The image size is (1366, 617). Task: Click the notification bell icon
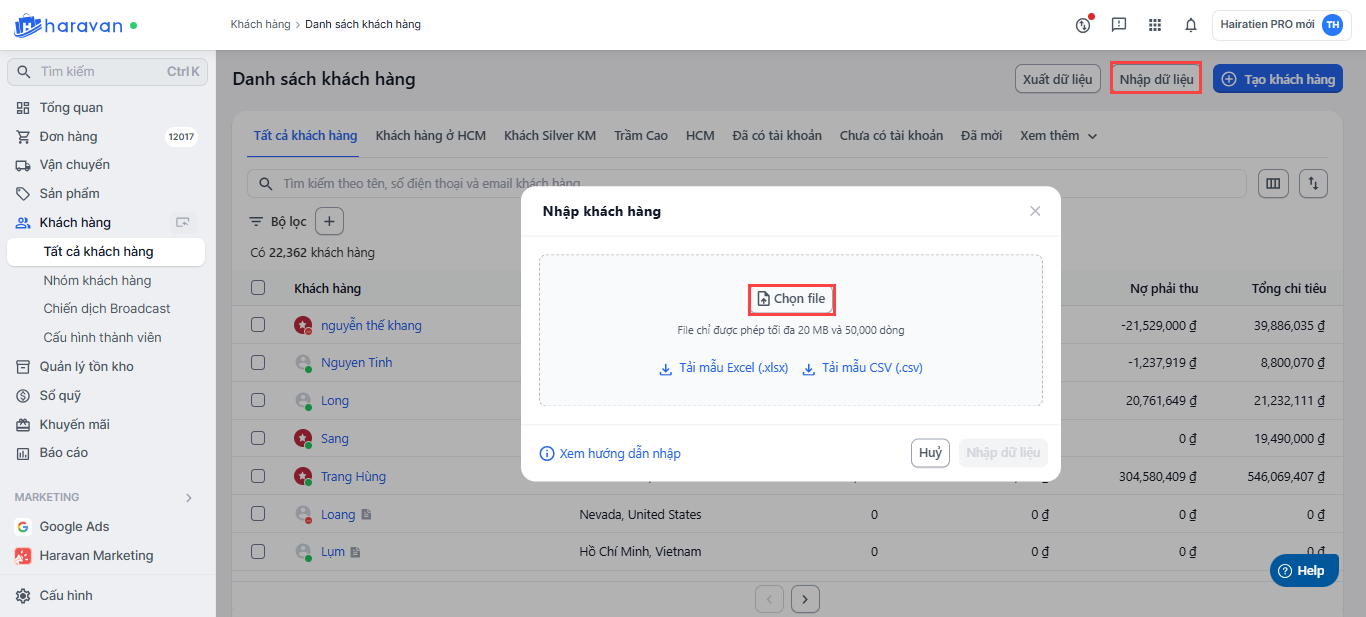[x=1191, y=25]
